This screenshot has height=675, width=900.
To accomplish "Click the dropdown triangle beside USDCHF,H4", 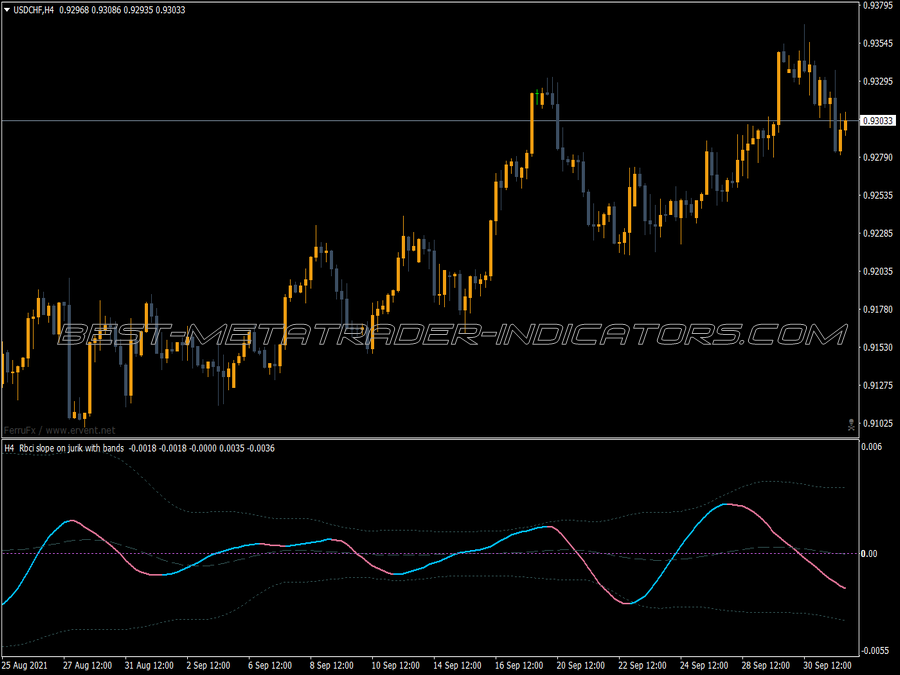I will (7, 10).
